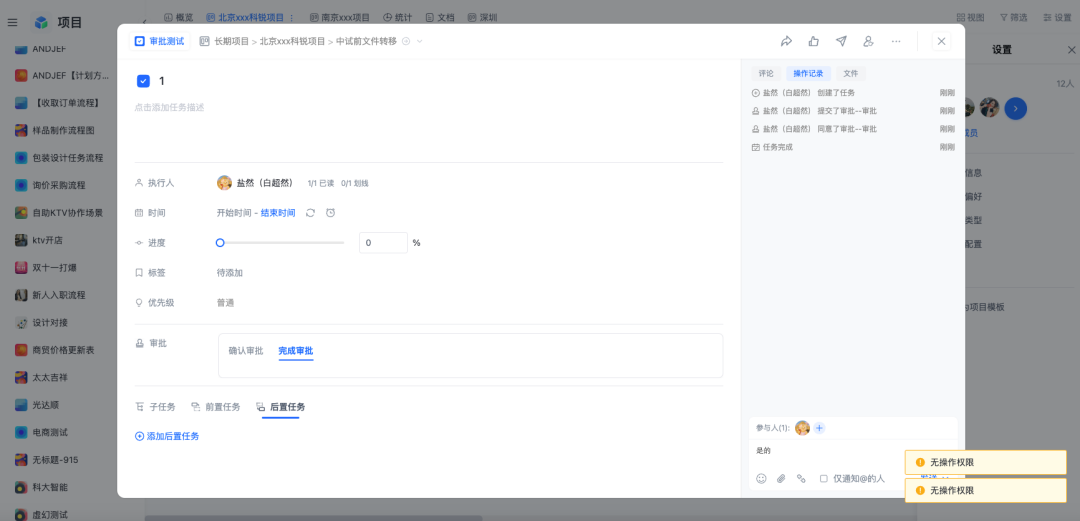Open the 文档 tab in the background
Viewport: 1080px width, 521px height.
tap(440, 17)
